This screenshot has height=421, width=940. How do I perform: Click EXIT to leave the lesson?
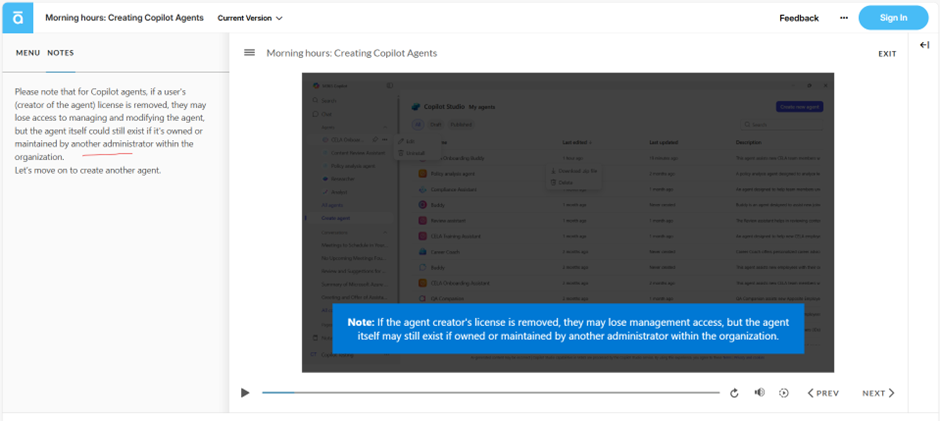[887, 54]
